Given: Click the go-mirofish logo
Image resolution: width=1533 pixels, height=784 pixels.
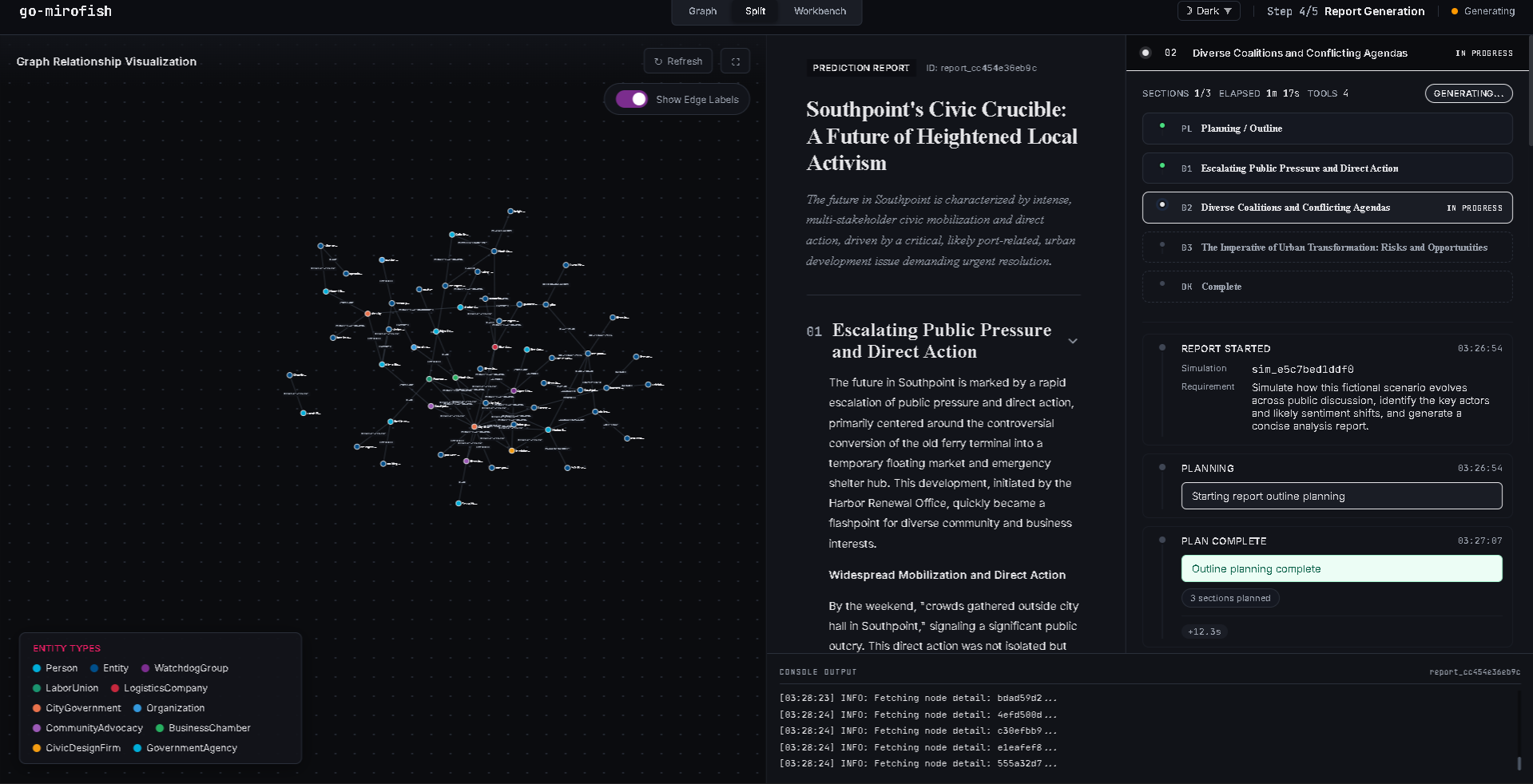Looking at the screenshot, I should 66,11.
